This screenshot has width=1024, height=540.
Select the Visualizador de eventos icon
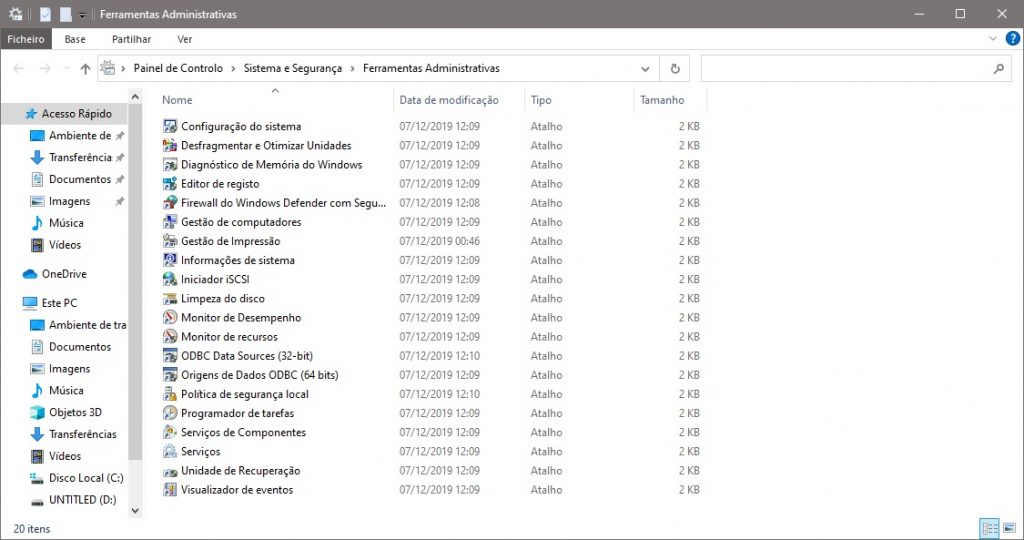(170, 489)
